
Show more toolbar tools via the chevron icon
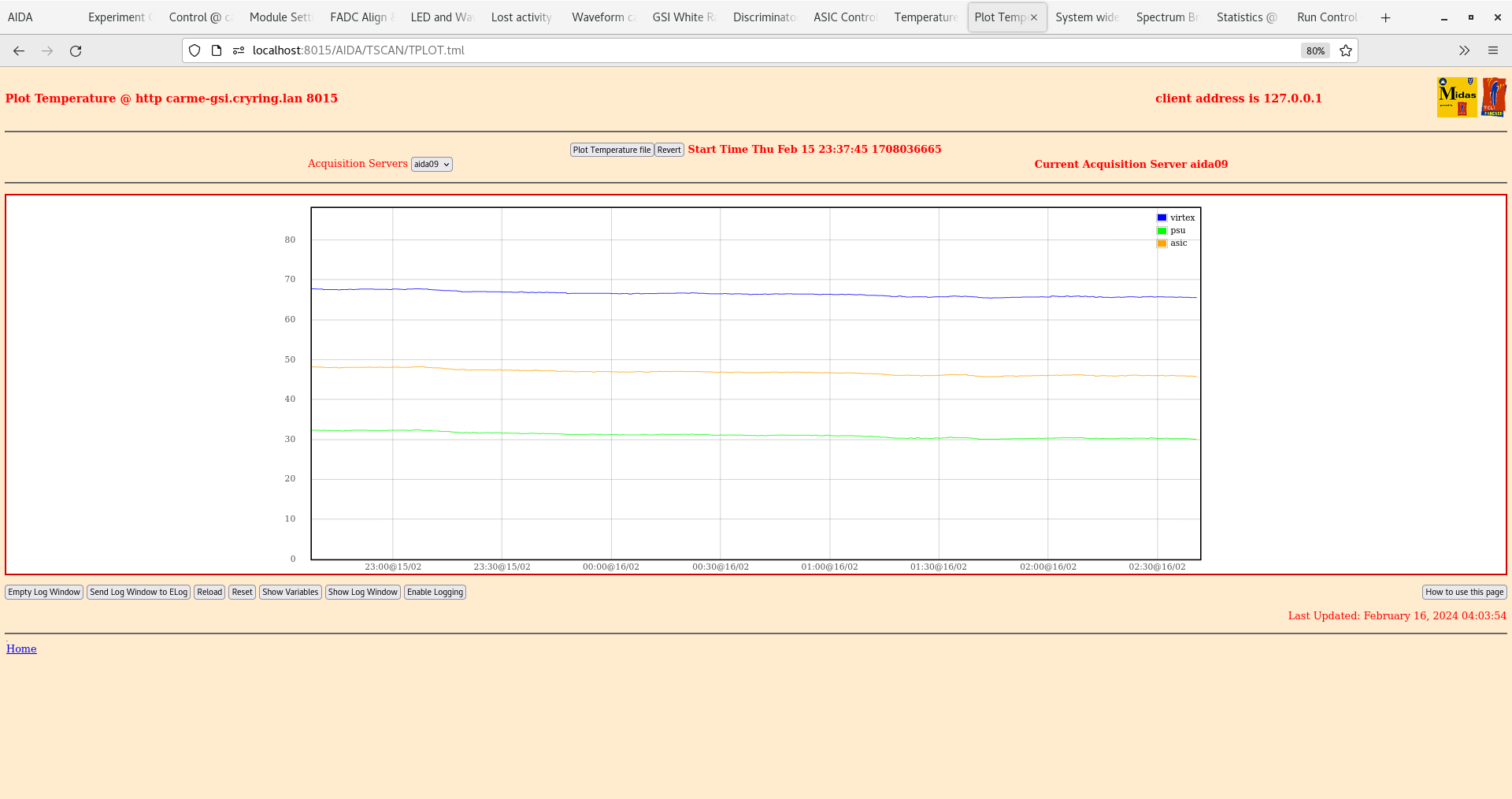pyautogui.click(x=1464, y=50)
